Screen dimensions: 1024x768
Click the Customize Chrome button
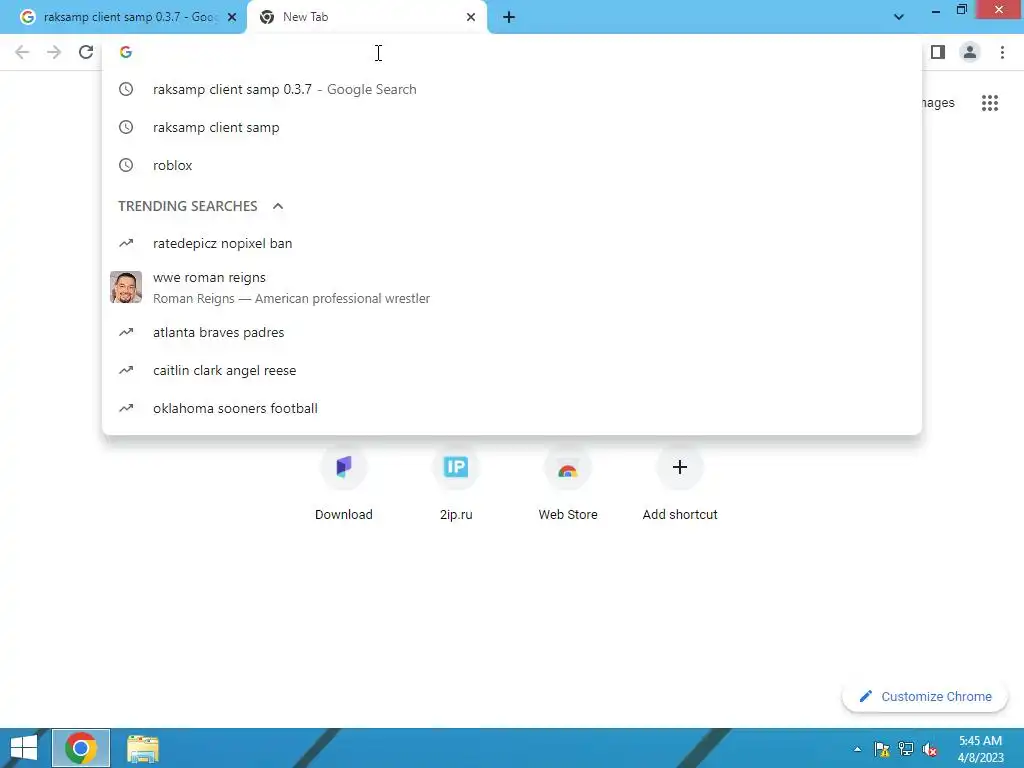pos(925,696)
